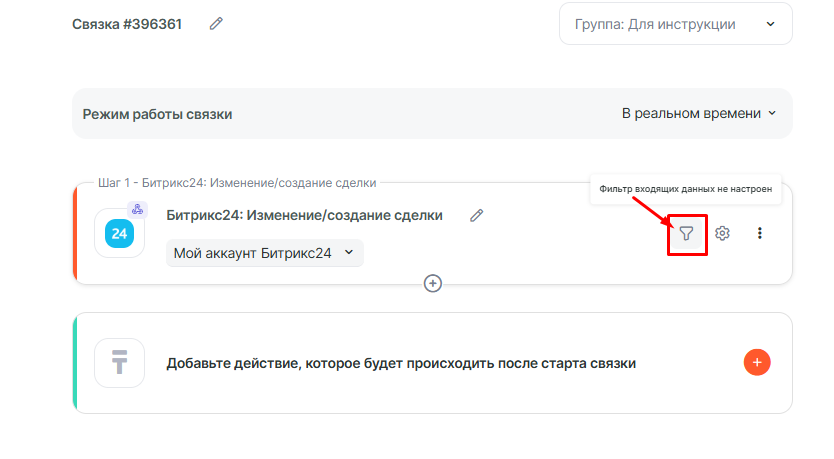The height and width of the screenshot is (459, 834).
Task: Expand the В реальном времени mode dropdown
Action: [x=698, y=114]
